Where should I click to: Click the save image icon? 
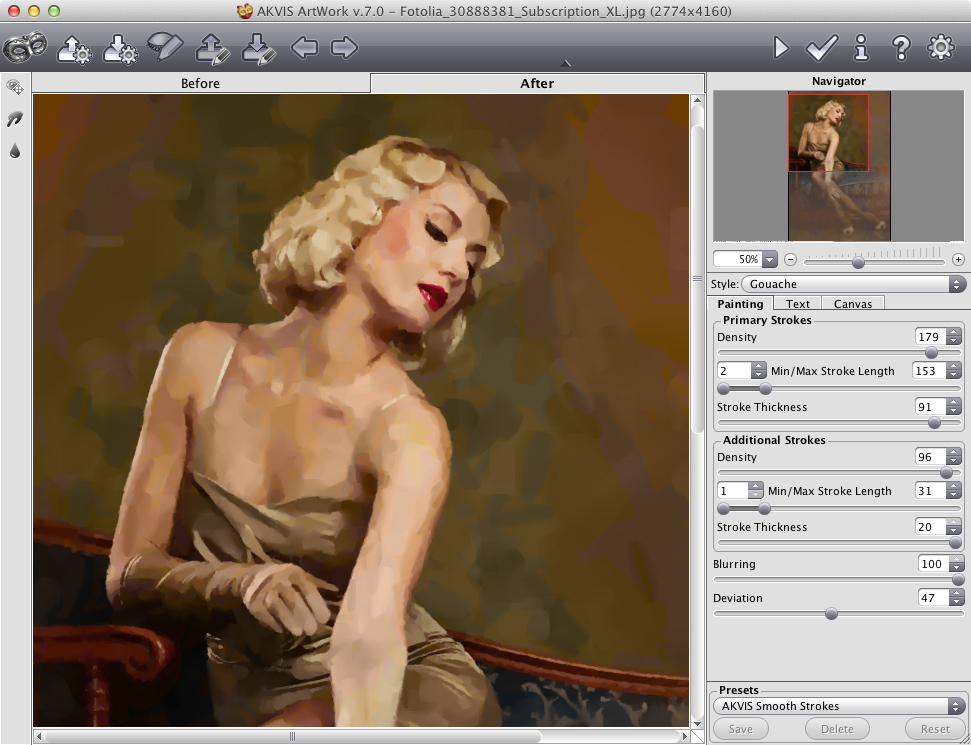click(x=120, y=47)
